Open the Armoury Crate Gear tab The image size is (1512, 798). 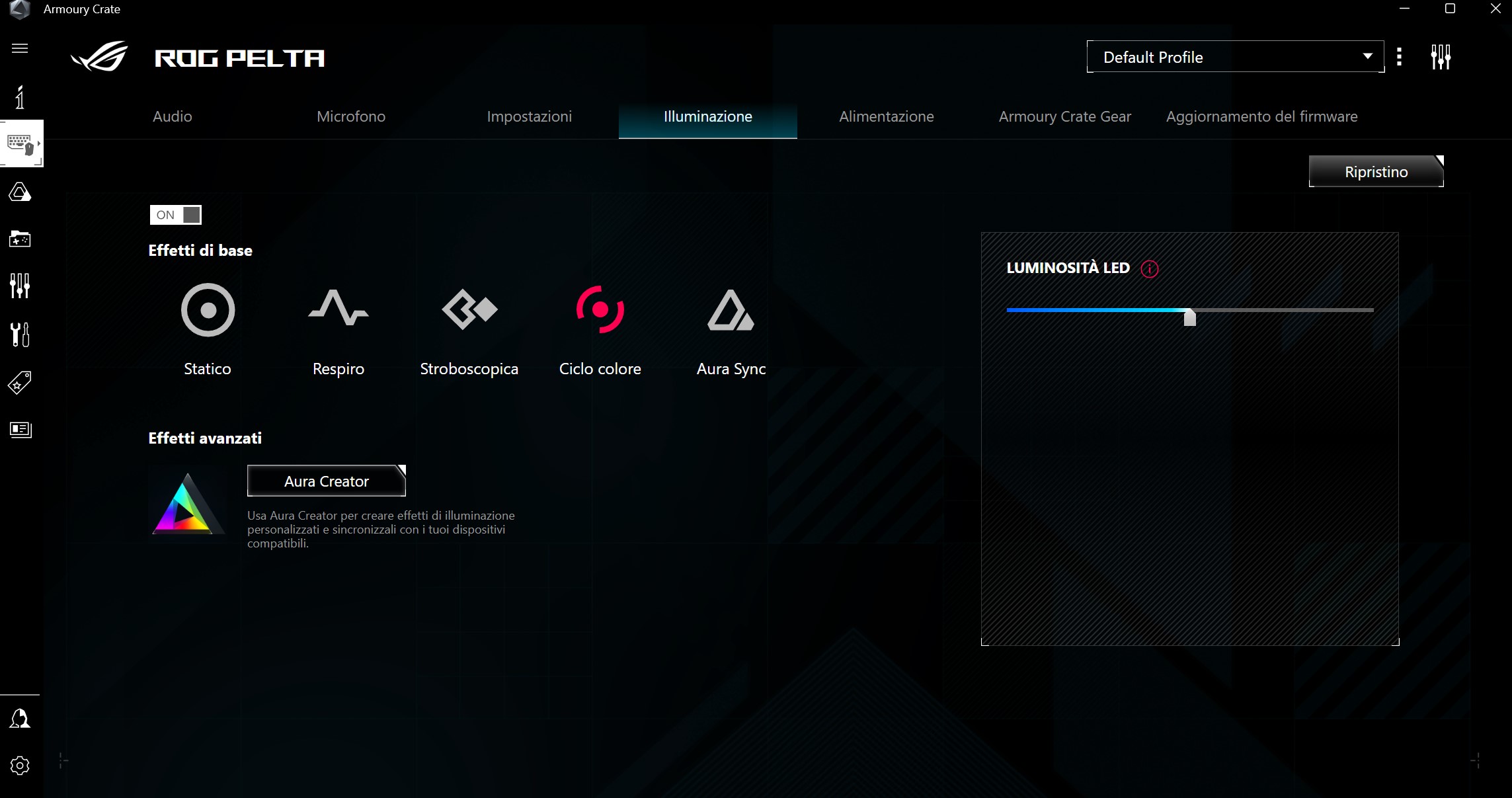pos(1065,116)
